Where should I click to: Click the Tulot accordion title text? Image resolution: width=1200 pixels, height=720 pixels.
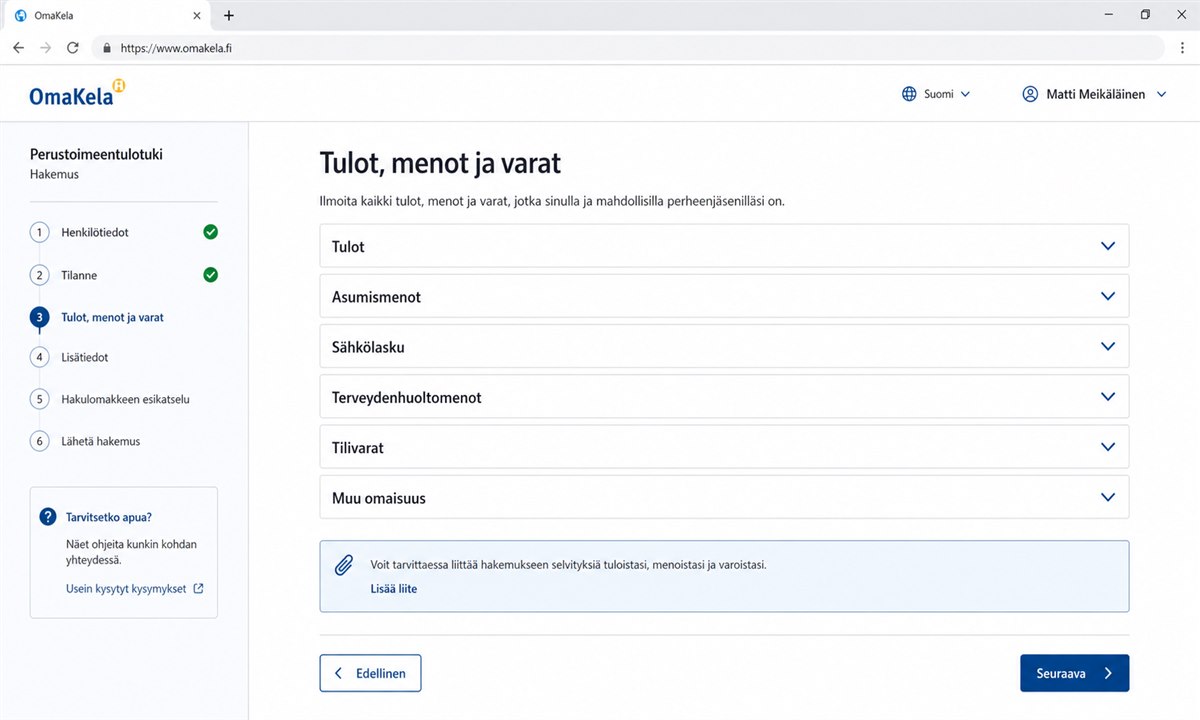(348, 247)
